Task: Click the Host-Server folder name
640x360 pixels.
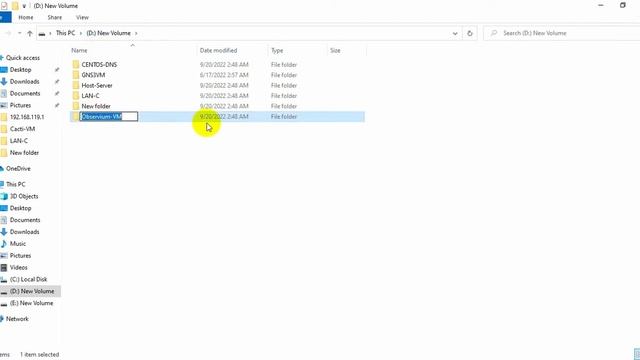Action: coord(97,85)
